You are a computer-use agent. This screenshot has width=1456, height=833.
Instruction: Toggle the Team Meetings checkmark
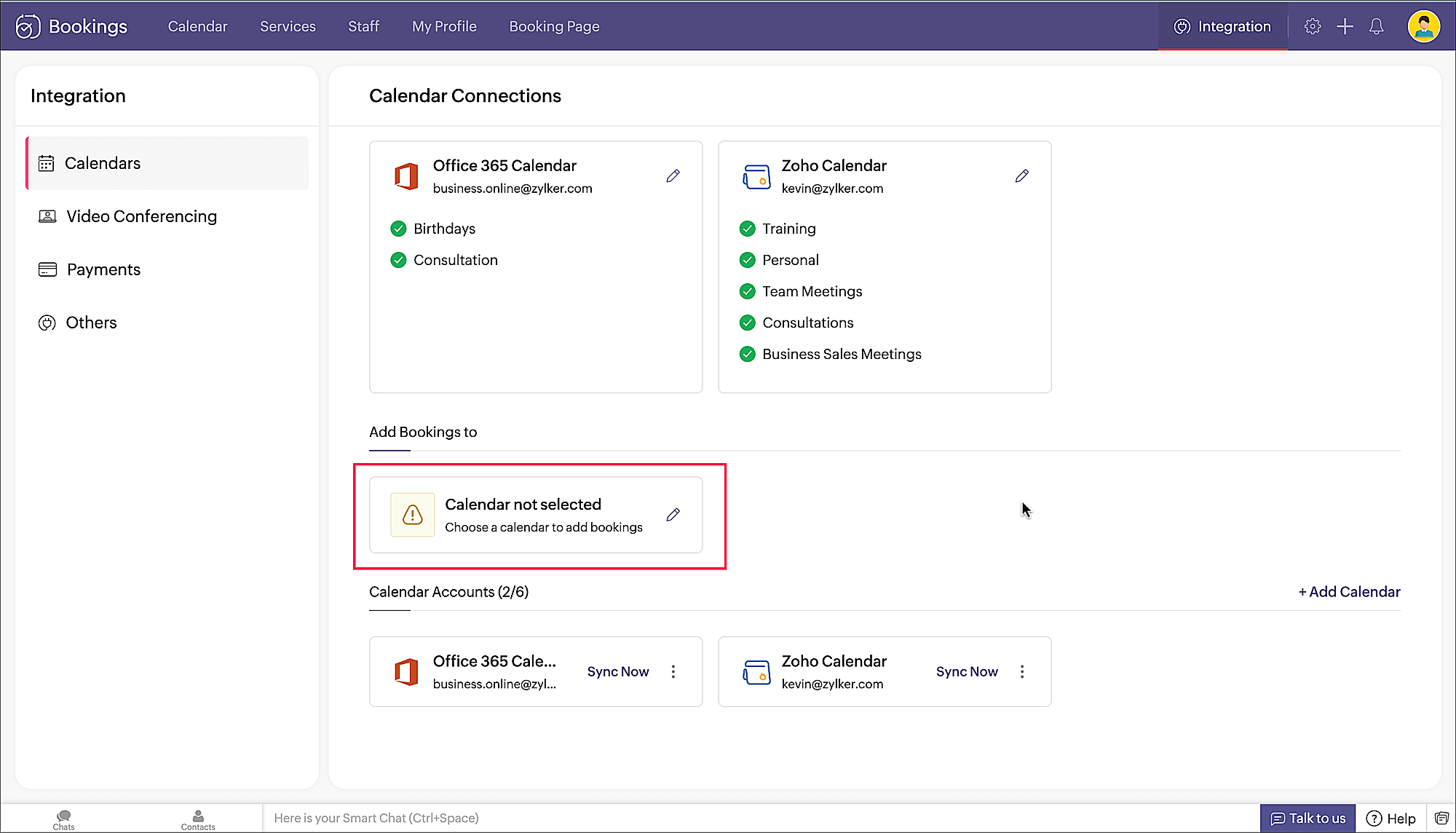pos(747,291)
